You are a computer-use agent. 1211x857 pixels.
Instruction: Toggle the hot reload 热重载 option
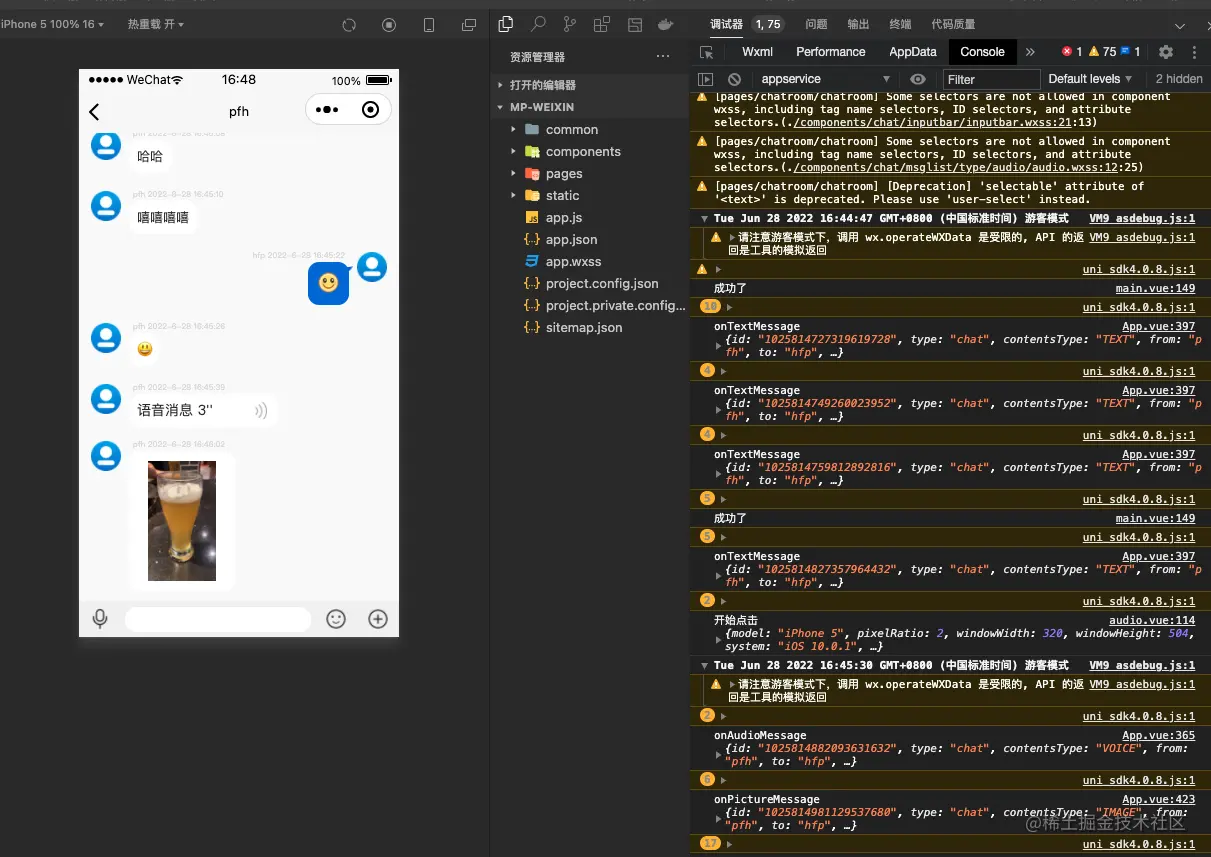[156, 24]
